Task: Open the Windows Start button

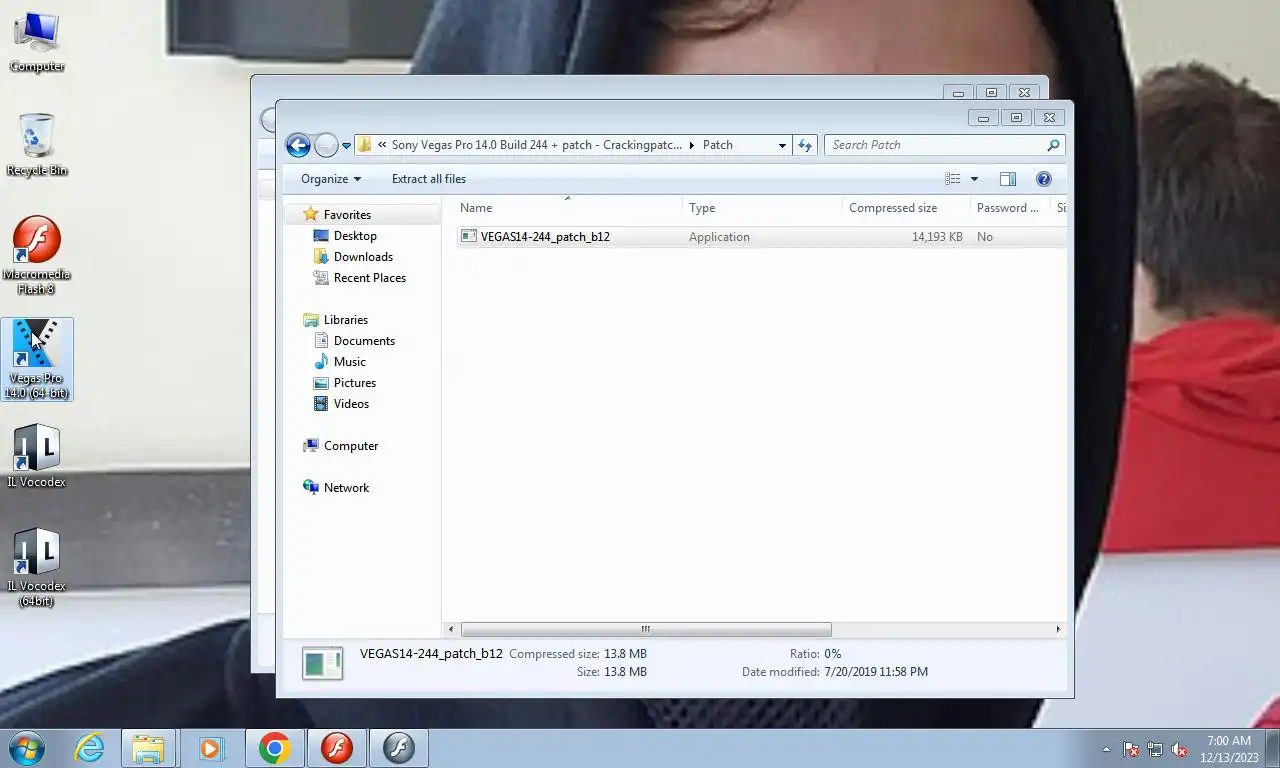Action: 27,748
